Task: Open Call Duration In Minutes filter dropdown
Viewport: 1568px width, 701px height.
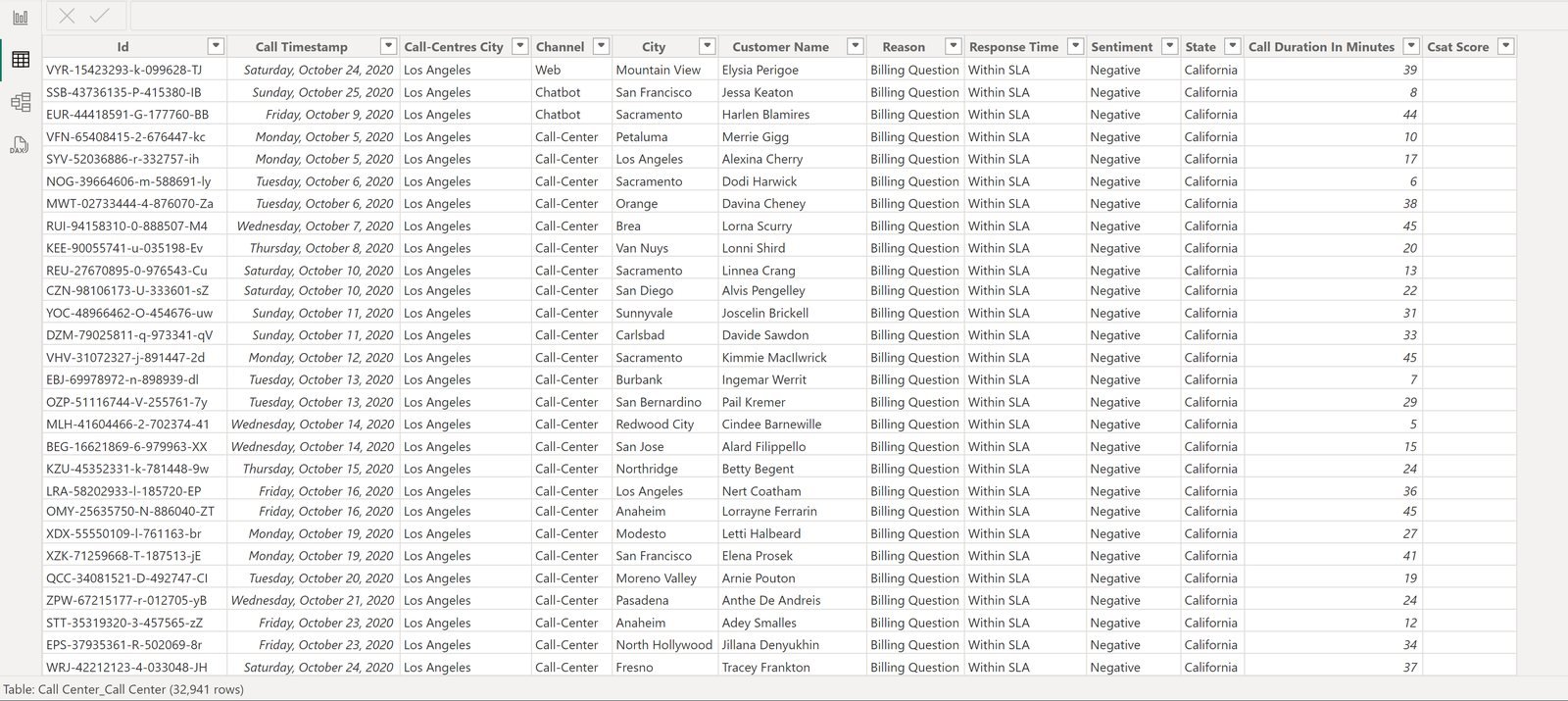Action: [x=1410, y=46]
